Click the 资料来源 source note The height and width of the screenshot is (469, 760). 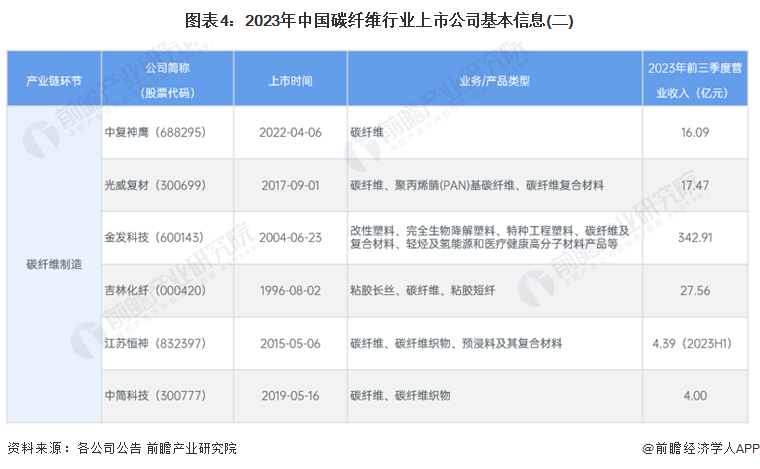point(122,449)
